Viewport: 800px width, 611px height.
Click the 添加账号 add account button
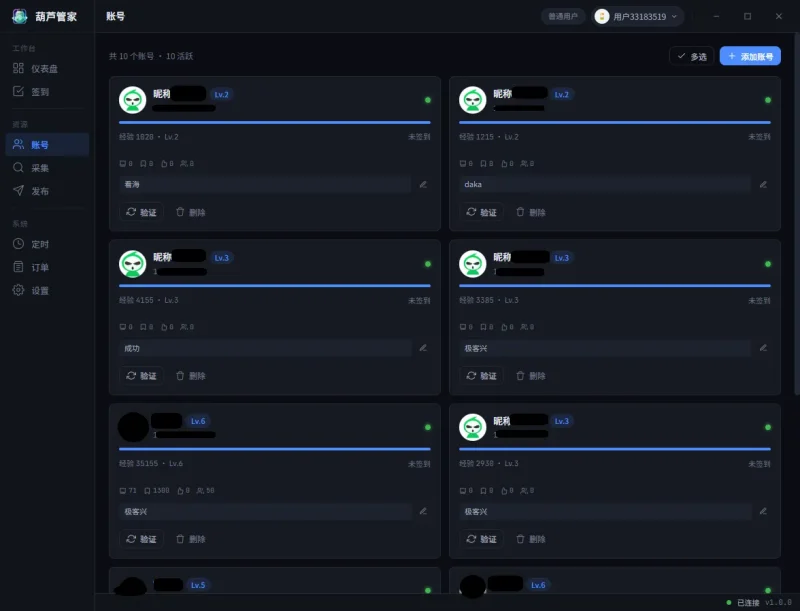coord(750,56)
